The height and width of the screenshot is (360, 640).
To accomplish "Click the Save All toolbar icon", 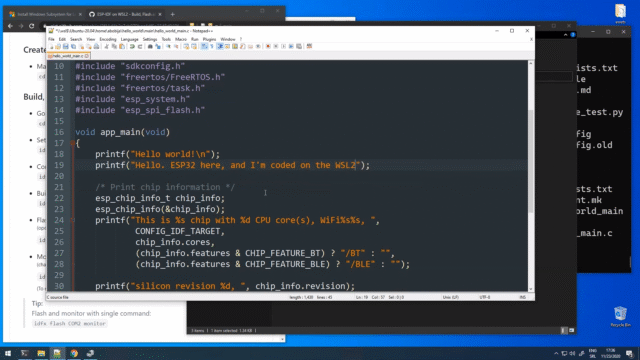I will 73,47.
